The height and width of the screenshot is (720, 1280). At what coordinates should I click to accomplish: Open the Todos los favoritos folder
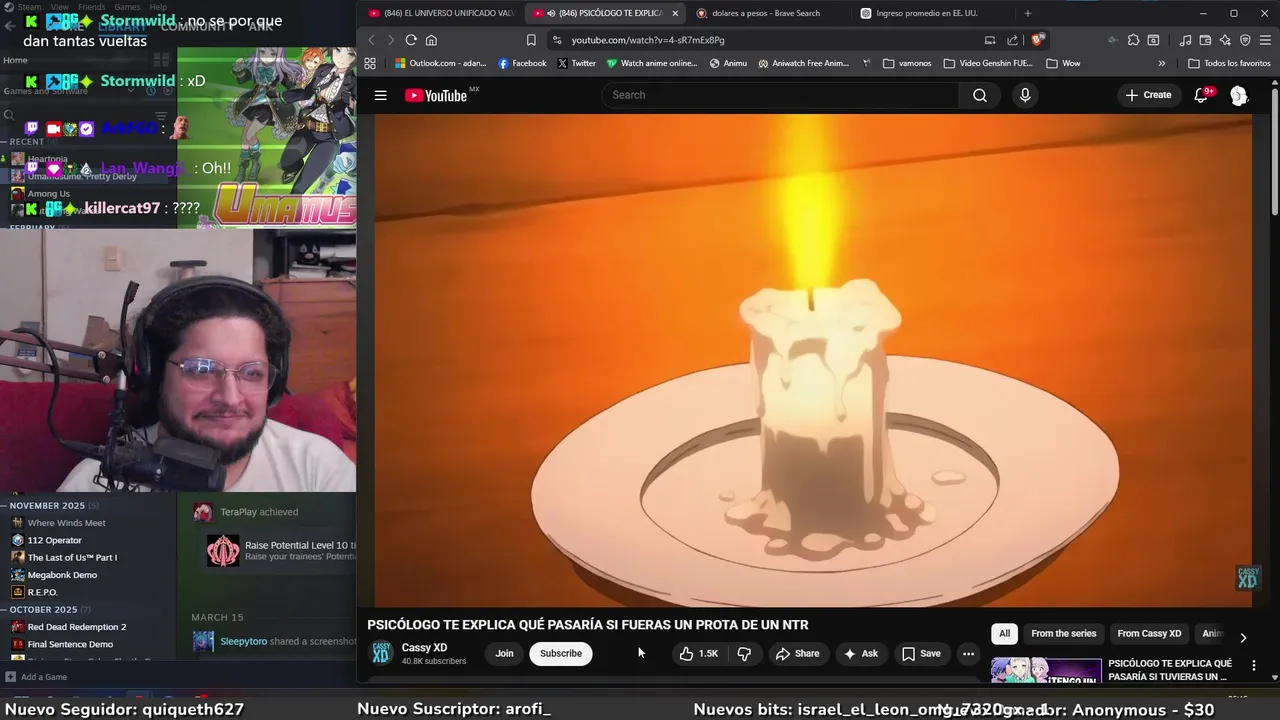click(x=1229, y=63)
